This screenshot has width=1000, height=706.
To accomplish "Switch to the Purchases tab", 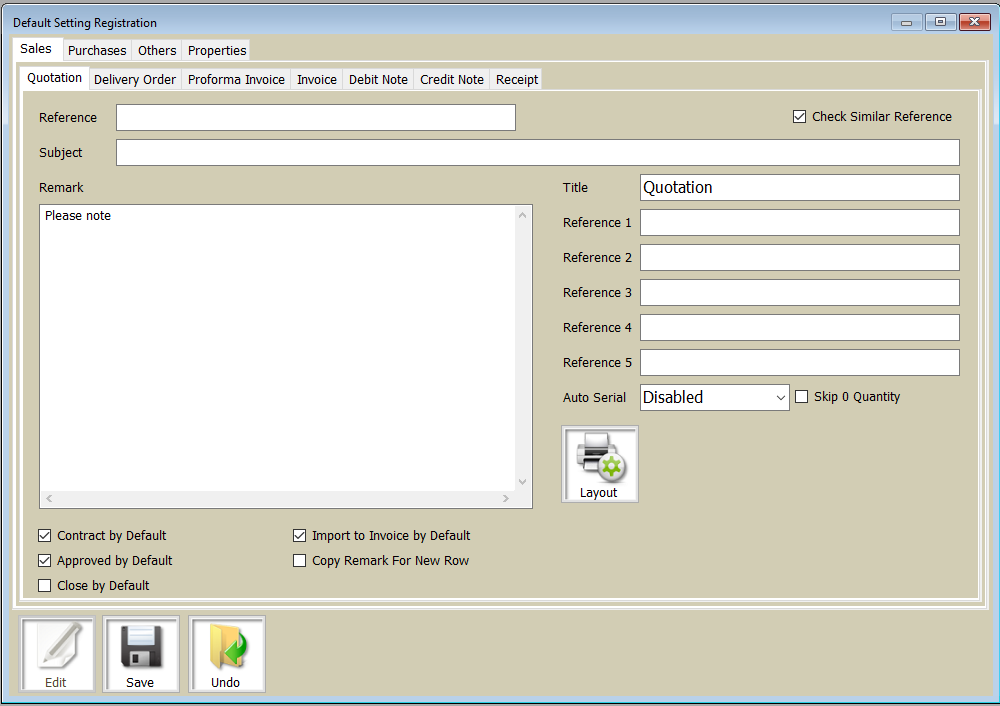I will click(x=97, y=50).
